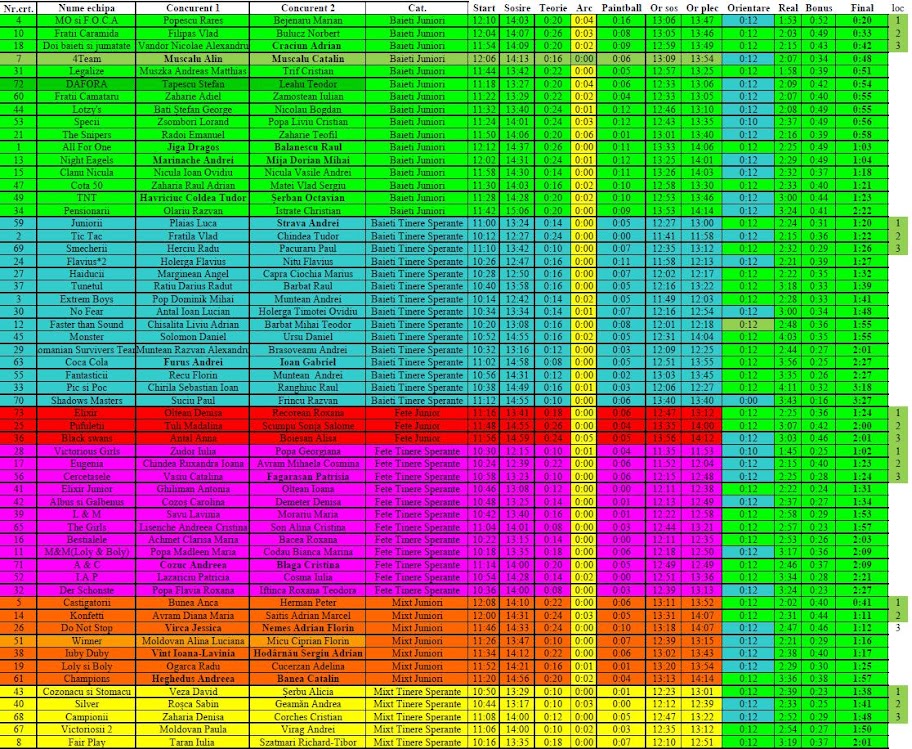The width and height of the screenshot is (912, 749).
Task: Click the 'Paintball' column header
Action: click(x=621, y=8)
